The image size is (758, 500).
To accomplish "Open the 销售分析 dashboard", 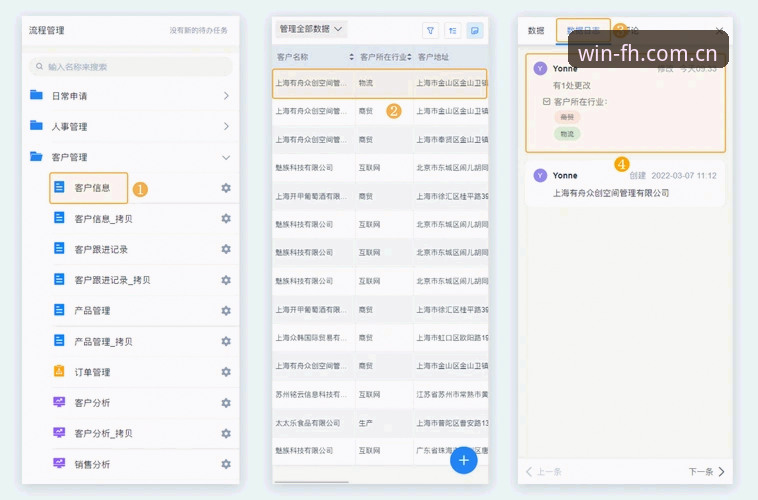I will point(92,464).
